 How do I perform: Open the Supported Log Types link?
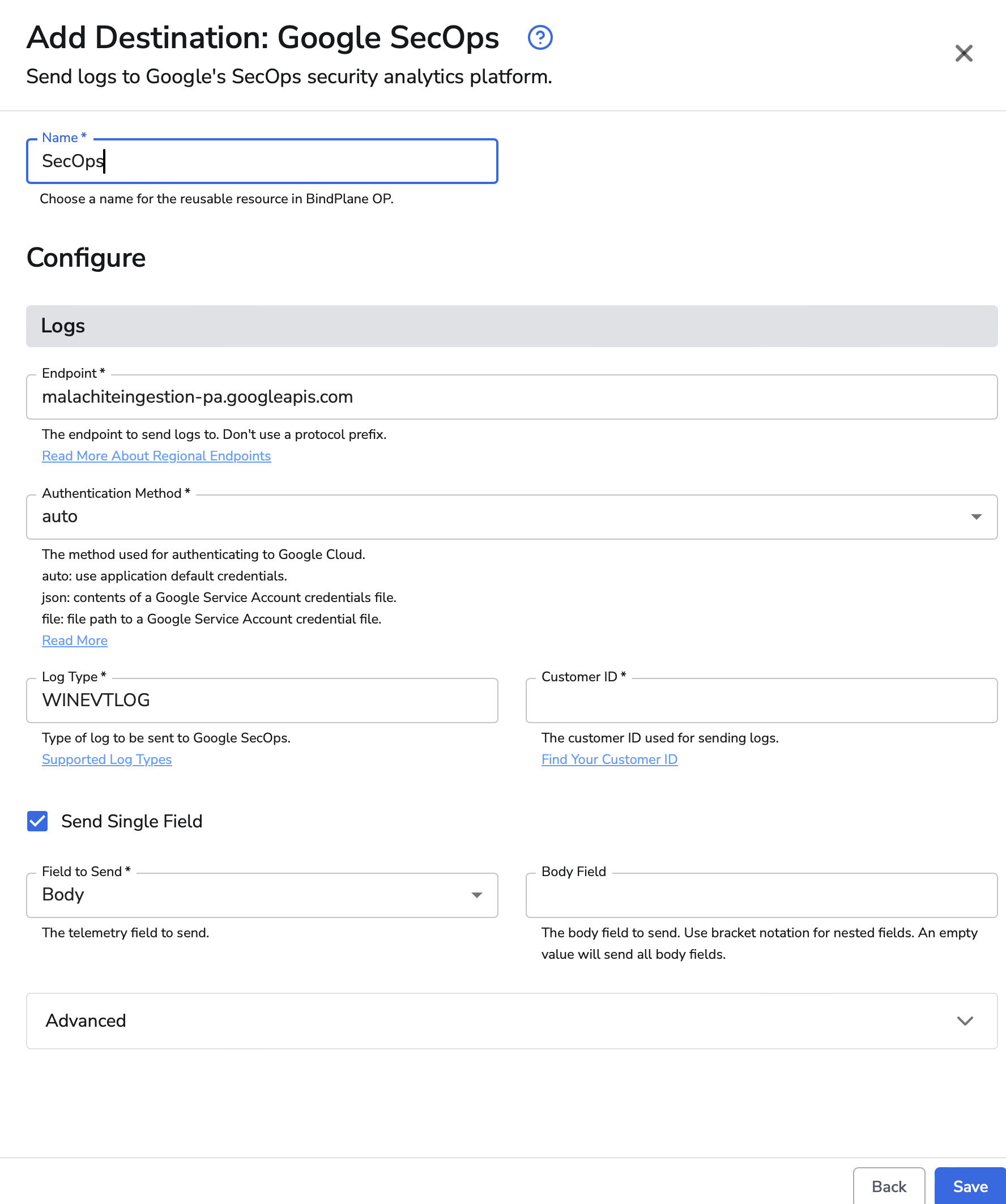pyautogui.click(x=106, y=759)
